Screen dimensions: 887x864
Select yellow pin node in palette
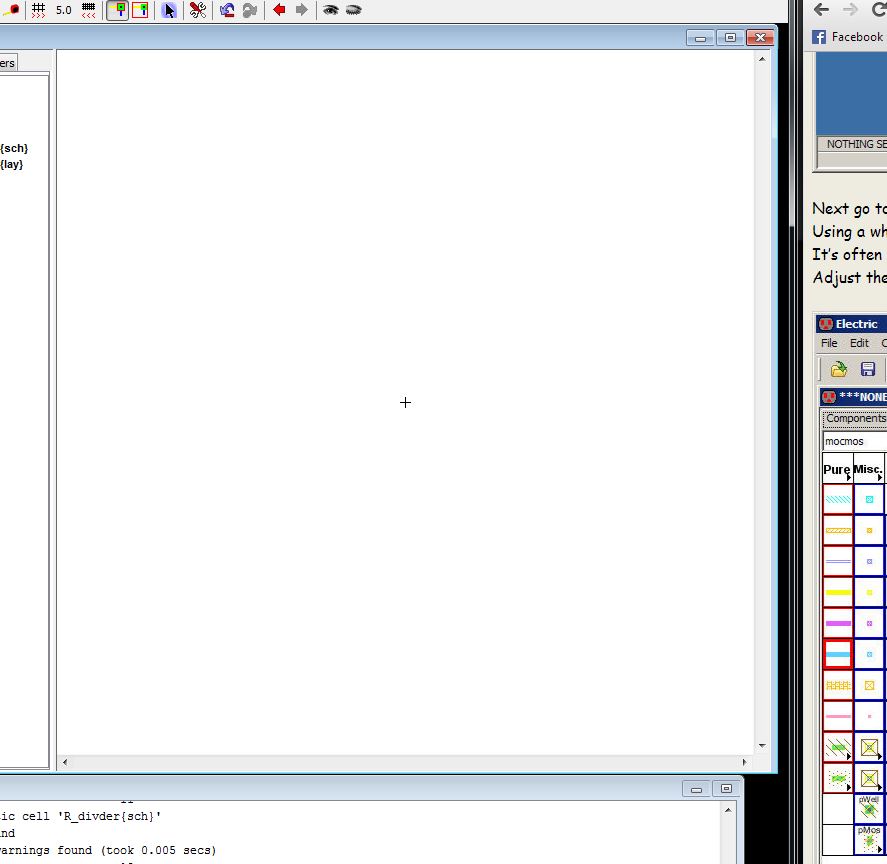pyautogui.click(x=869, y=592)
